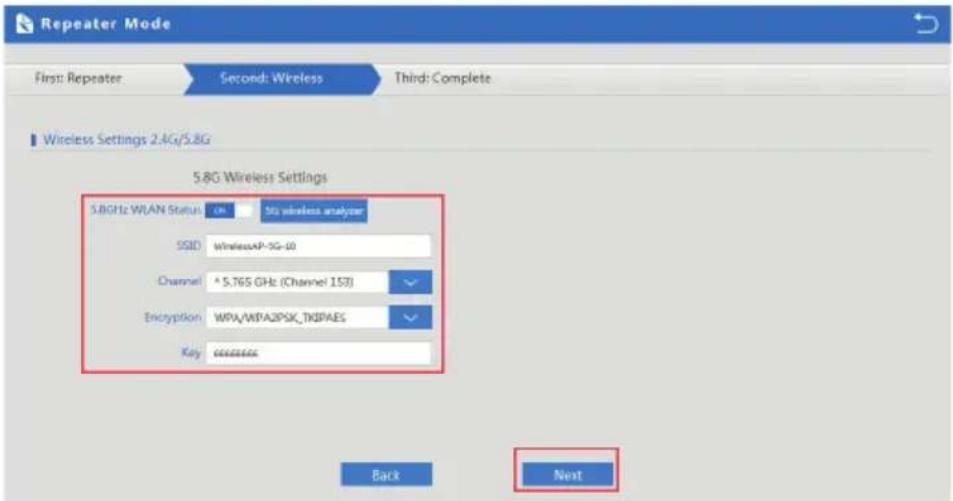Click the Back button
The width and height of the screenshot is (953, 501).
(387, 475)
